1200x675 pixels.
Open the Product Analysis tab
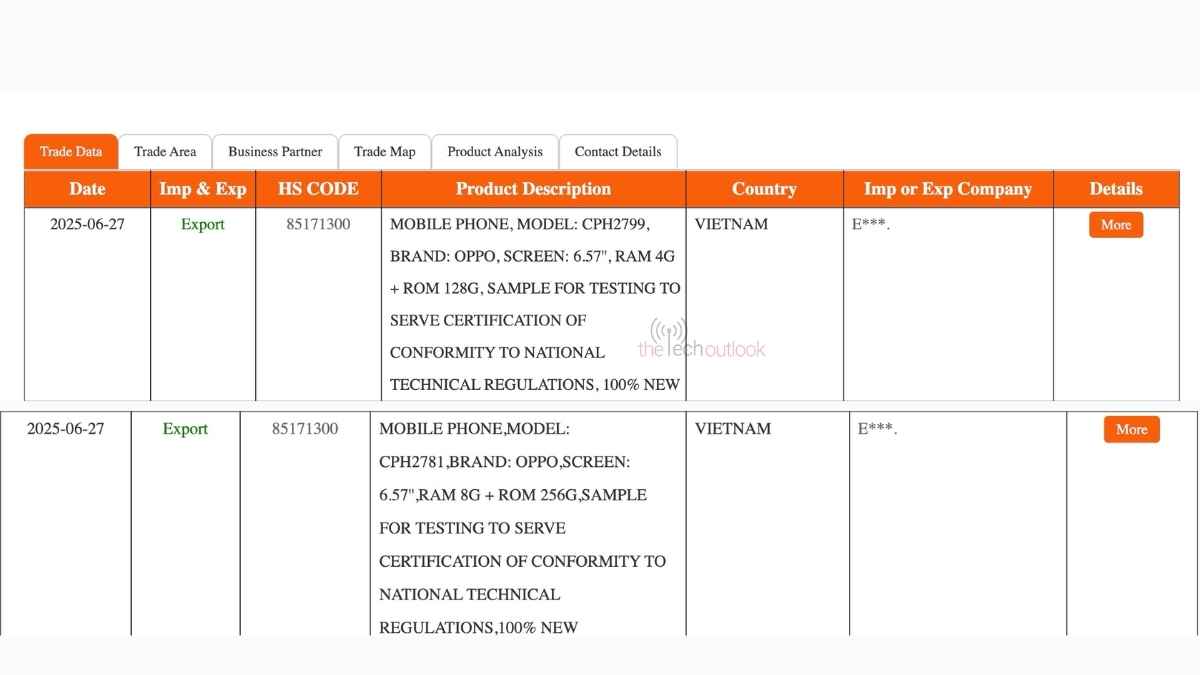(495, 152)
